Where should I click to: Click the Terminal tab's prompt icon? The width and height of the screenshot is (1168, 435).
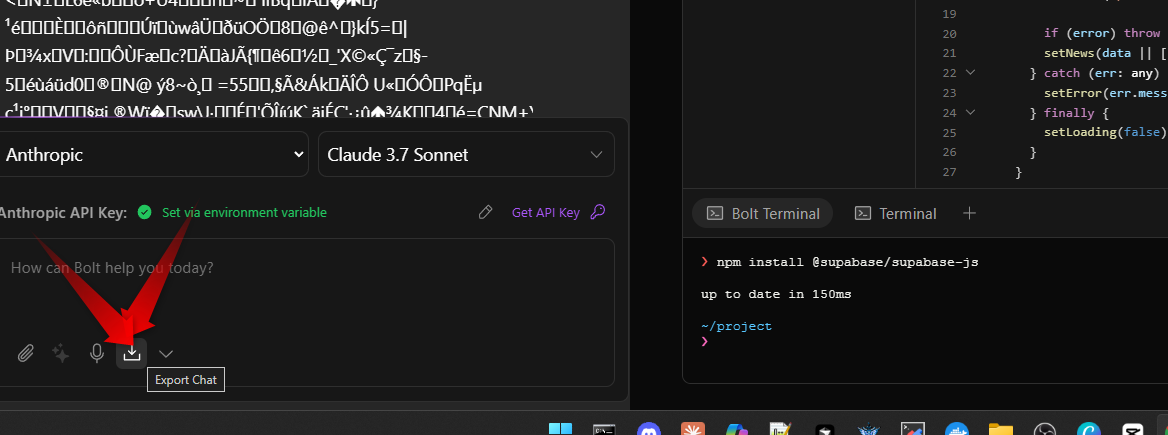pyautogui.click(x=863, y=213)
